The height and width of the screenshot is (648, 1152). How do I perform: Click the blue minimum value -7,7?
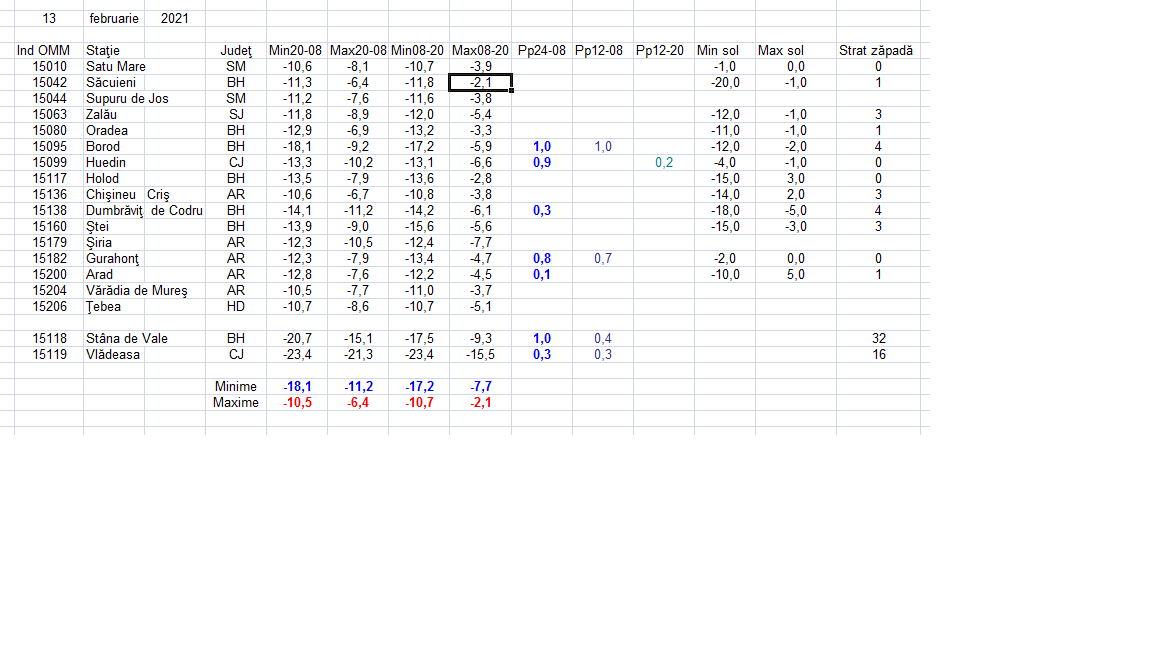pyautogui.click(x=481, y=386)
